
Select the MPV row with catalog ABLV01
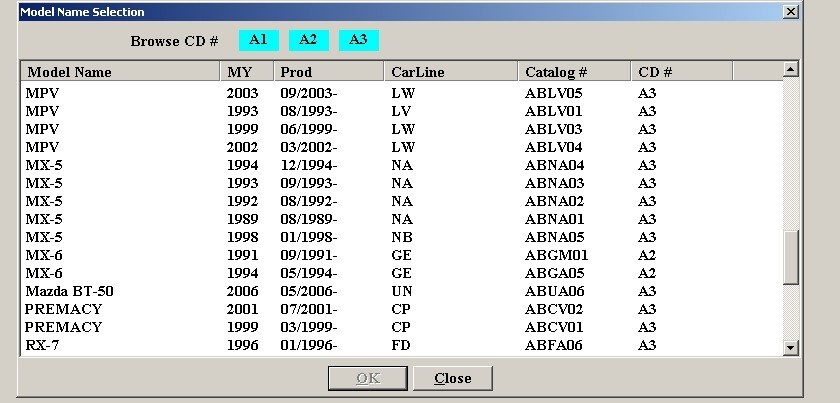[402, 111]
